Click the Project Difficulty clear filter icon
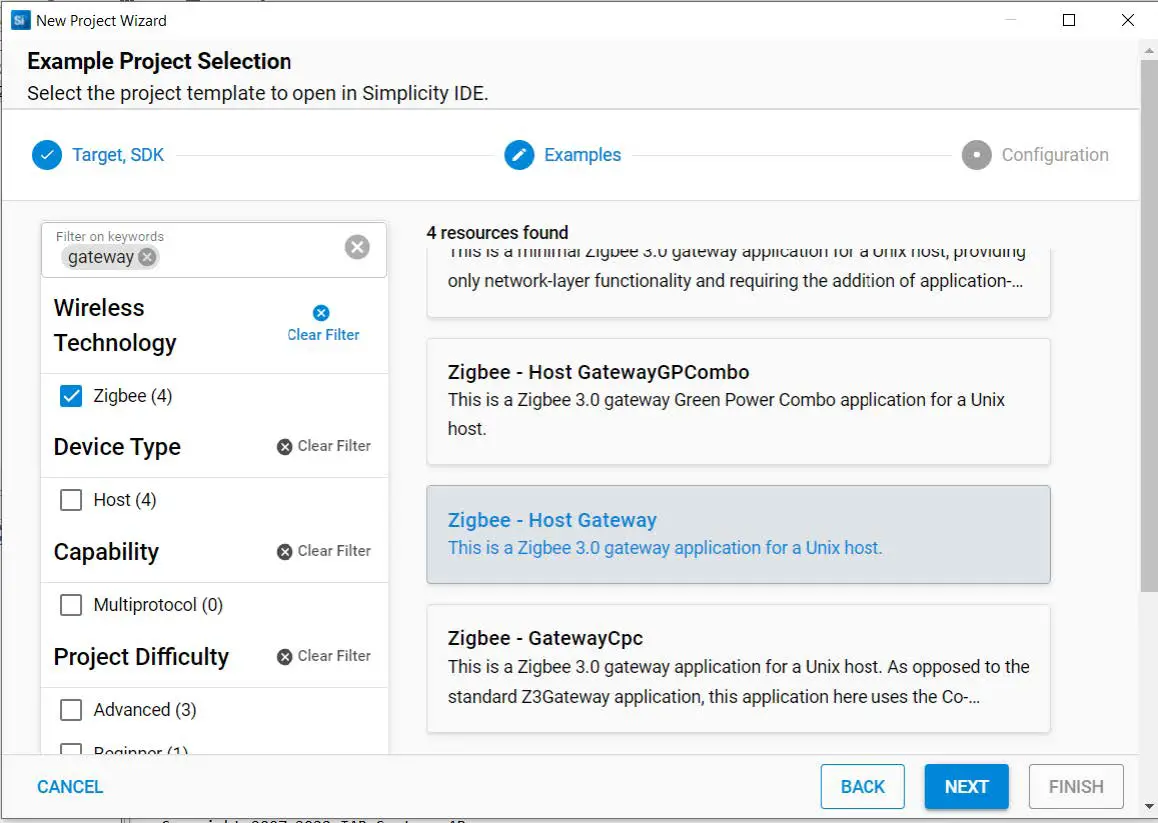1158x823 pixels. (x=285, y=656)
